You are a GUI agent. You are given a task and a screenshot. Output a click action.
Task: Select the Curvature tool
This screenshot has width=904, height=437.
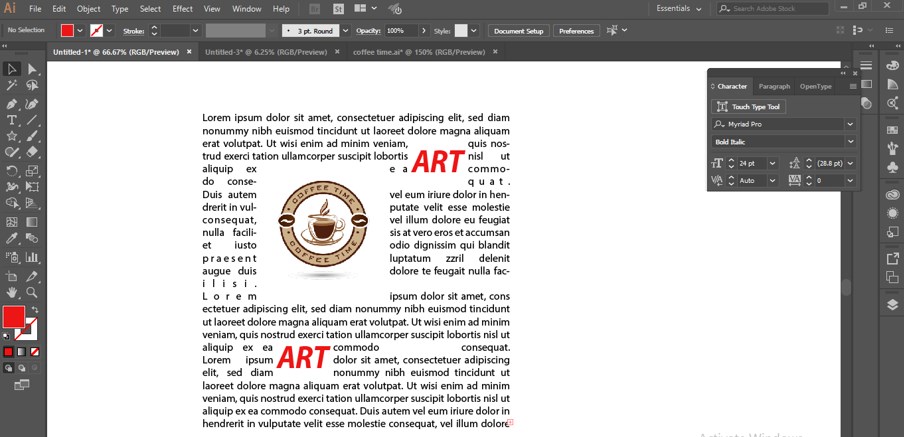tap(32, 104)
